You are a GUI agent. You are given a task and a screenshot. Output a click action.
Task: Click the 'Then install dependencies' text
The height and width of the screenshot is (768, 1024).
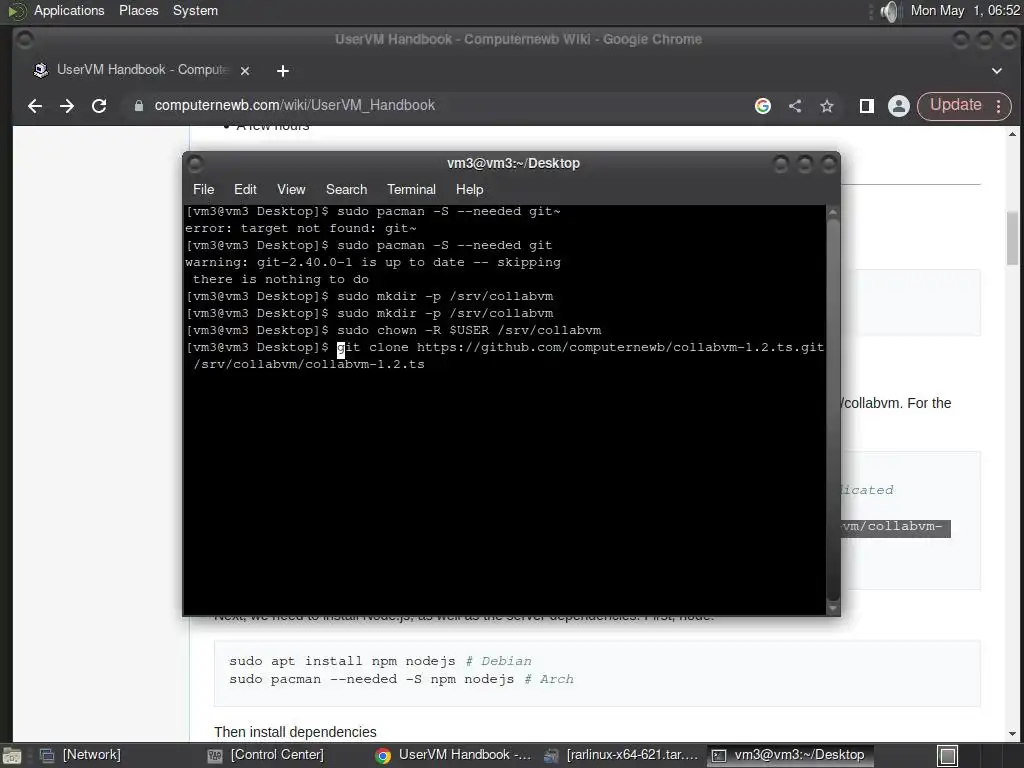295,732
